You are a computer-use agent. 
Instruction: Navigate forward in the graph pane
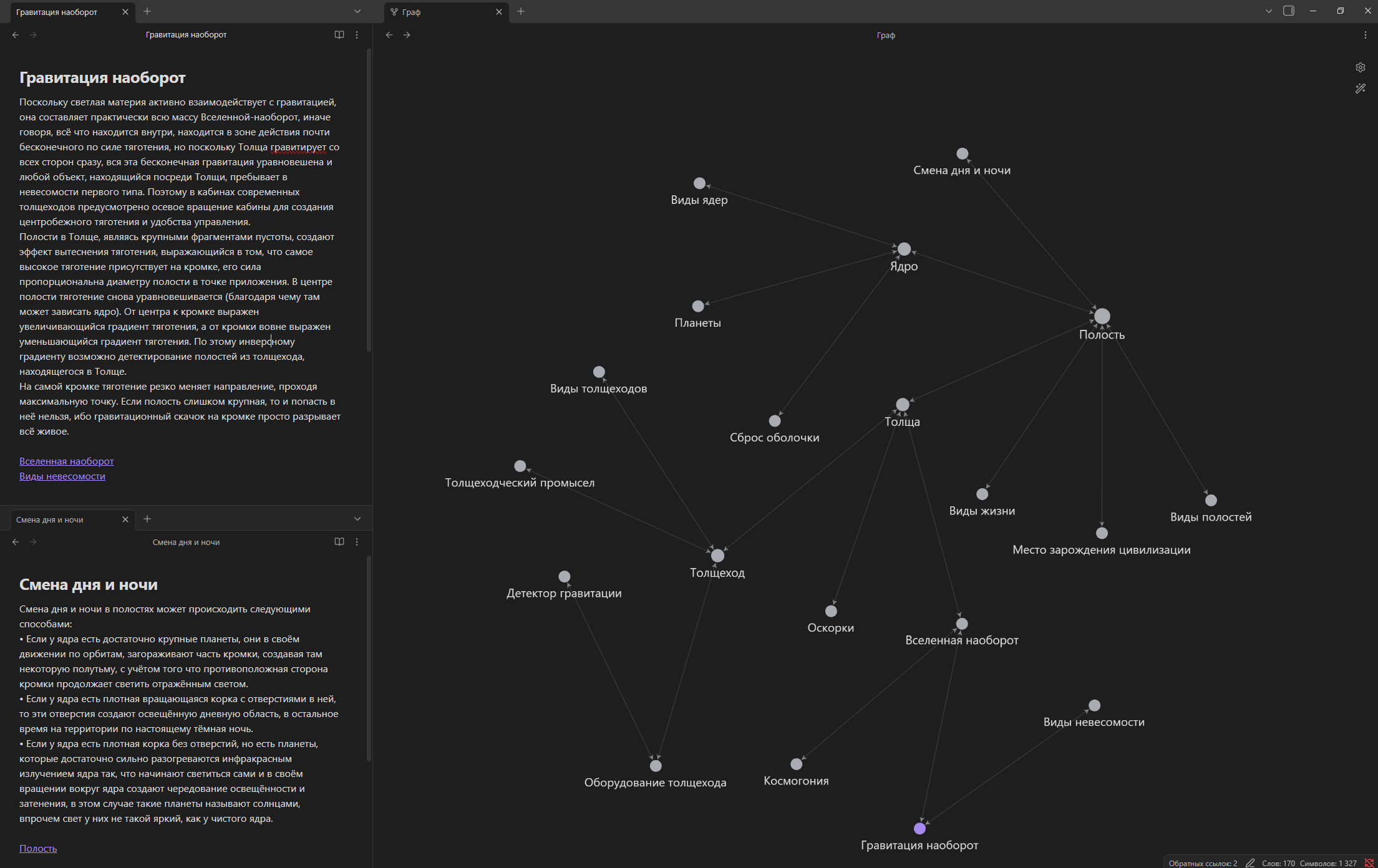407,35
